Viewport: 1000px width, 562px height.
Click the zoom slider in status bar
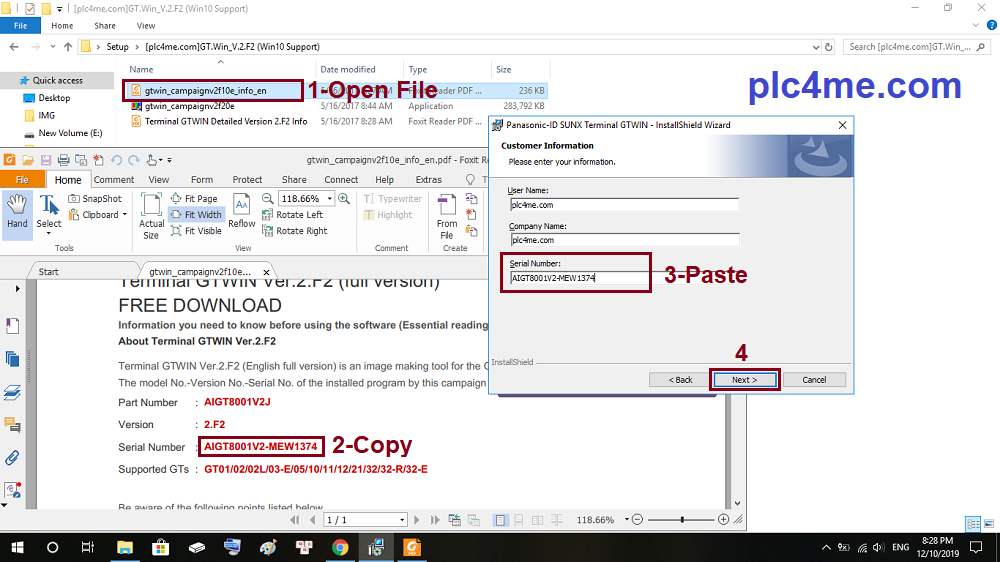(682, 520)
